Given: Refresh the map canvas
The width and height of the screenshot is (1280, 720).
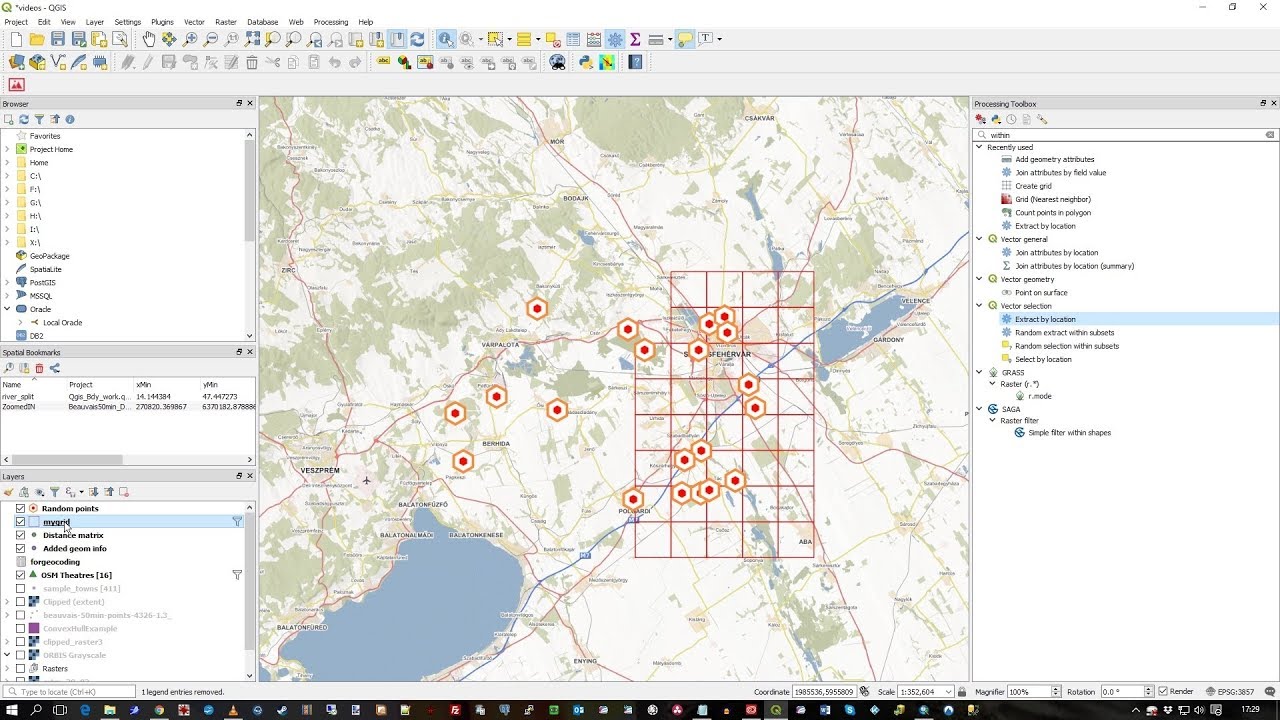Looking at the screenshot, I should (417, 39).
